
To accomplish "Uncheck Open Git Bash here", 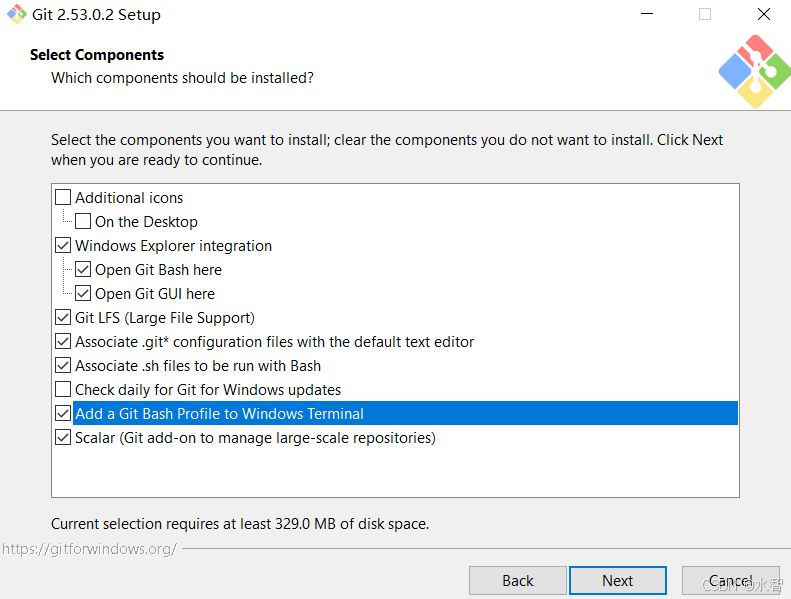I will click(x=83, y=269).
